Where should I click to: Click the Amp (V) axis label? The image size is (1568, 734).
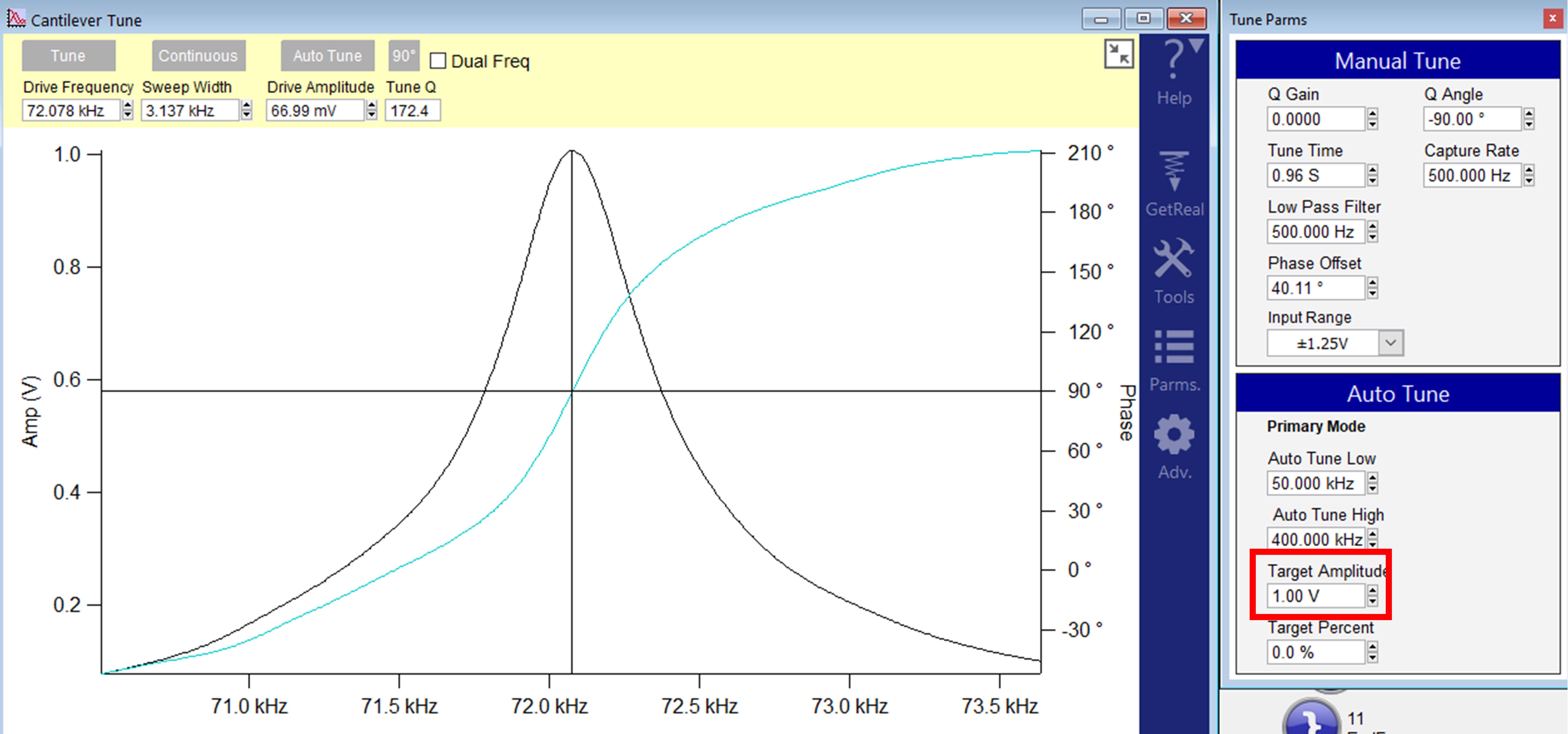(30, 411)
